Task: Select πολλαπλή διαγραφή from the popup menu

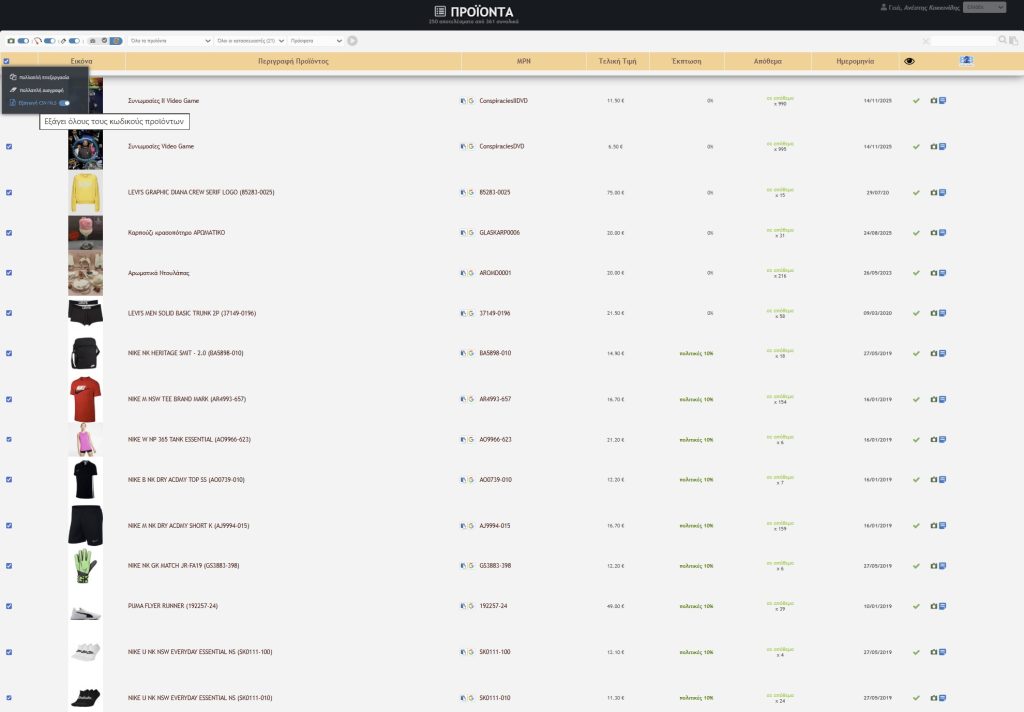Action: coord(40,90)
